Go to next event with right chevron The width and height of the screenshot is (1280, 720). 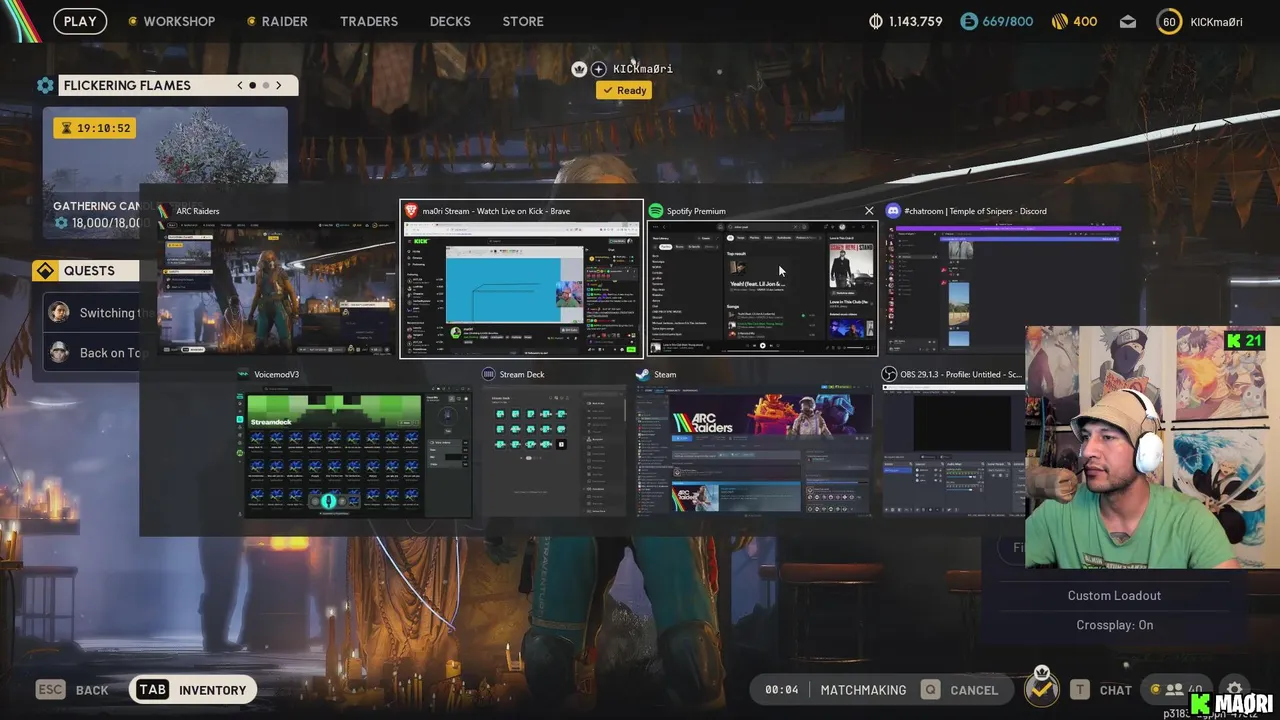(279, 85)
